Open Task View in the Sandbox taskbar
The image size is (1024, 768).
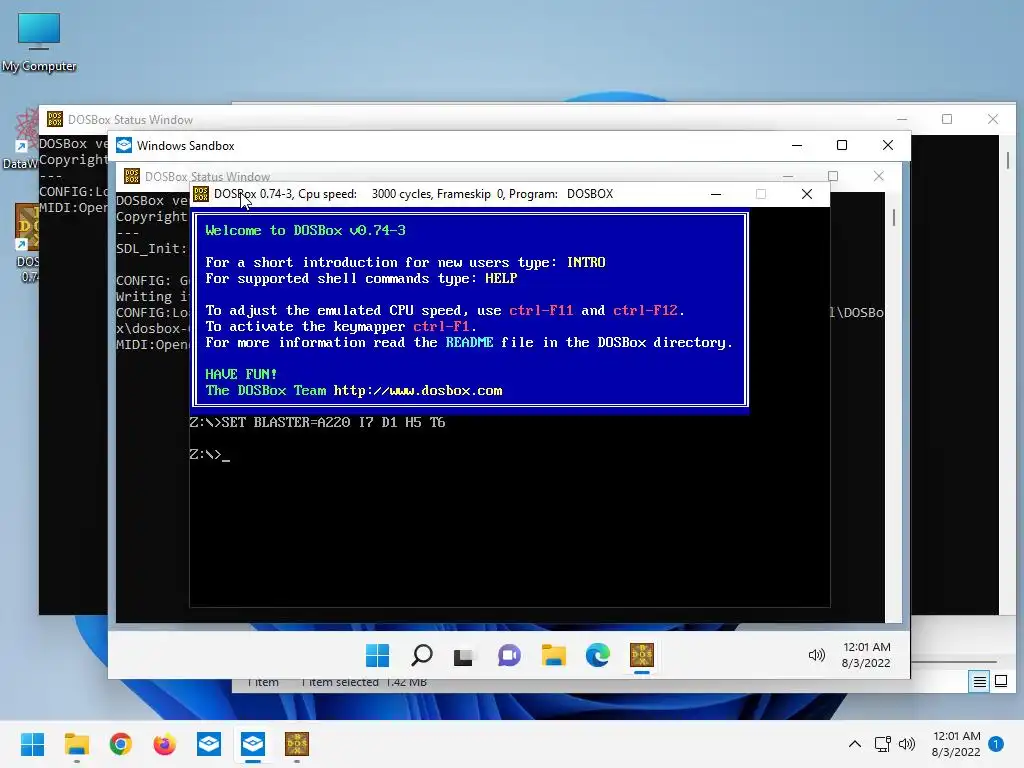pyautogui.click(x=464, y=655)
